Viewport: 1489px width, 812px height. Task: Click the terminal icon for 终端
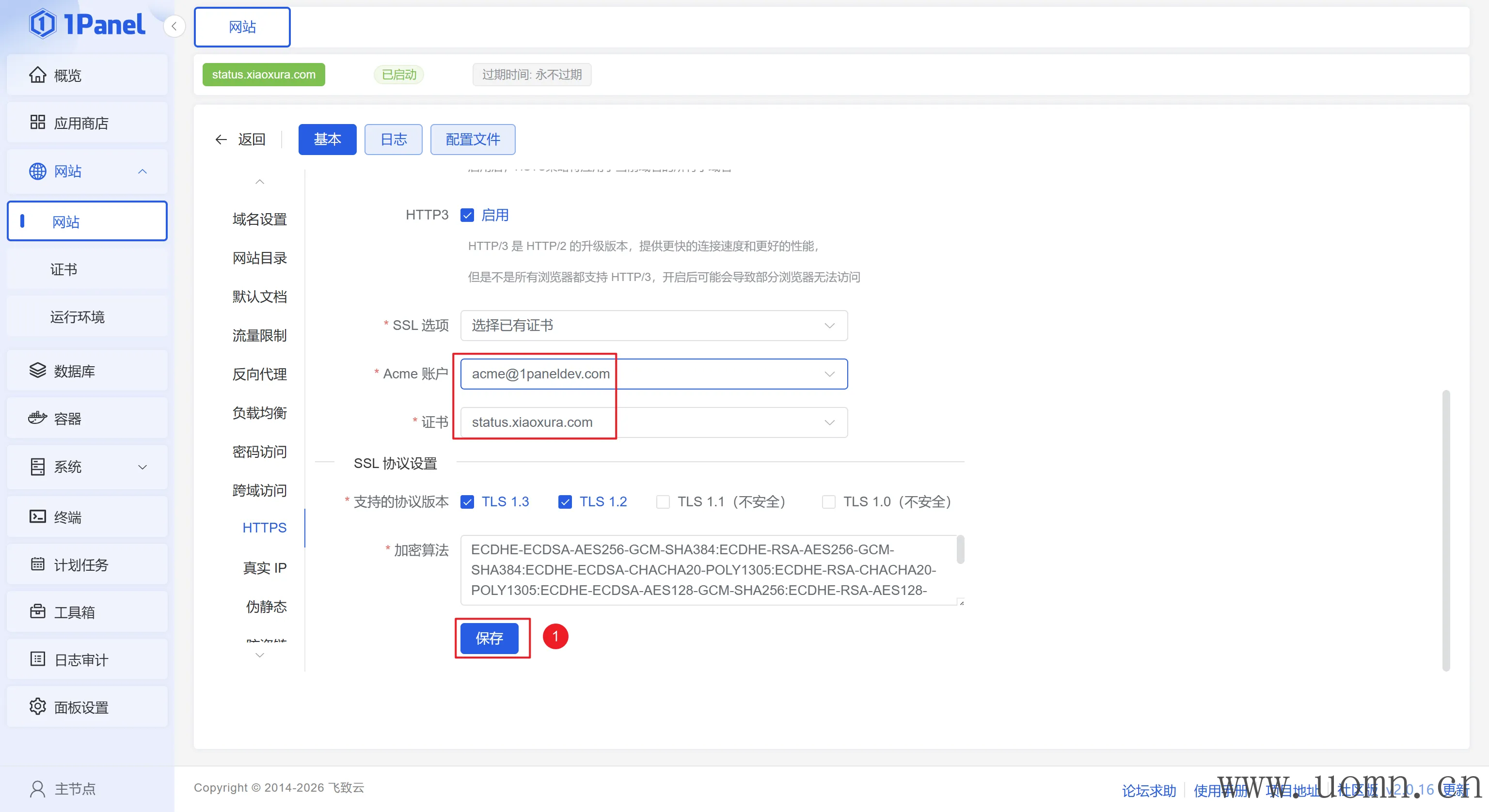coord(38,516)
